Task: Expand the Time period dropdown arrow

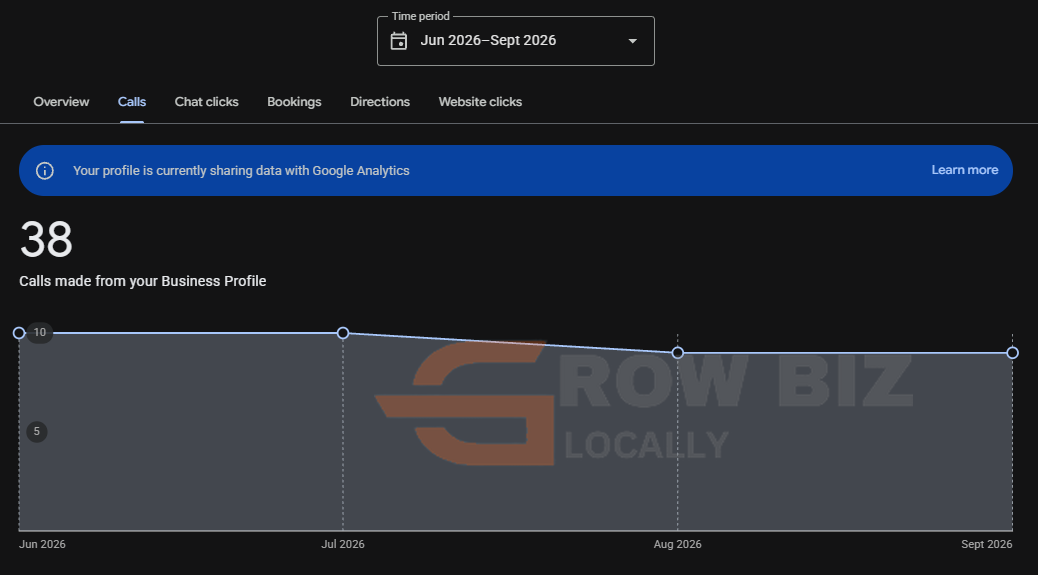Action: [x=632, y=41]
